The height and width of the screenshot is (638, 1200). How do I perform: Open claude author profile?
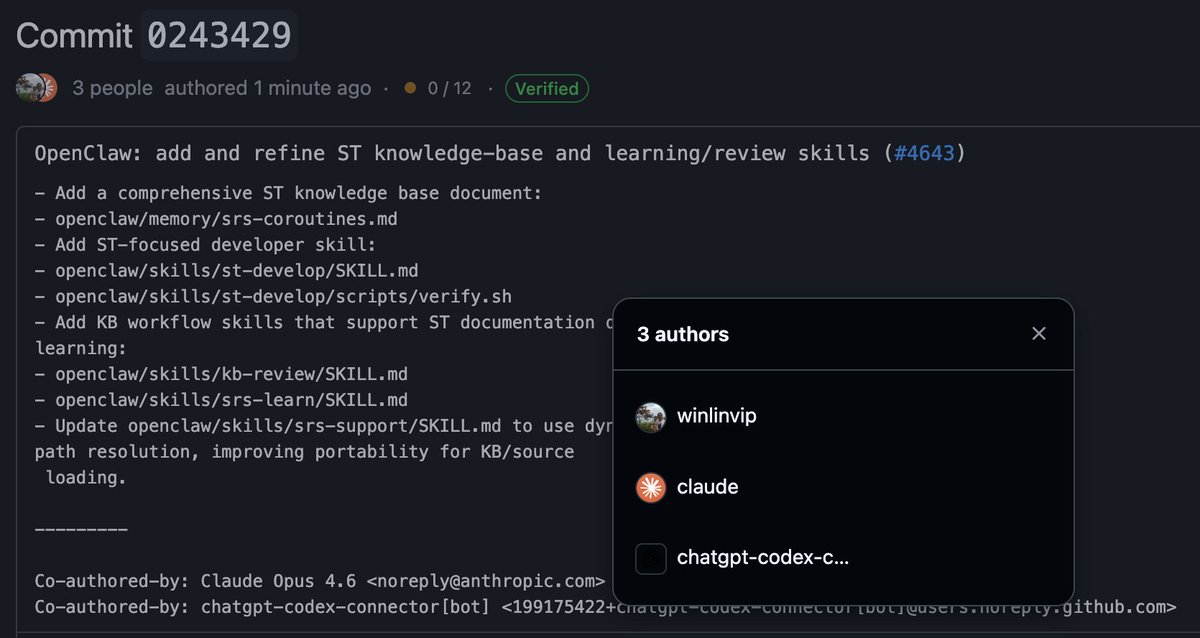707,487
